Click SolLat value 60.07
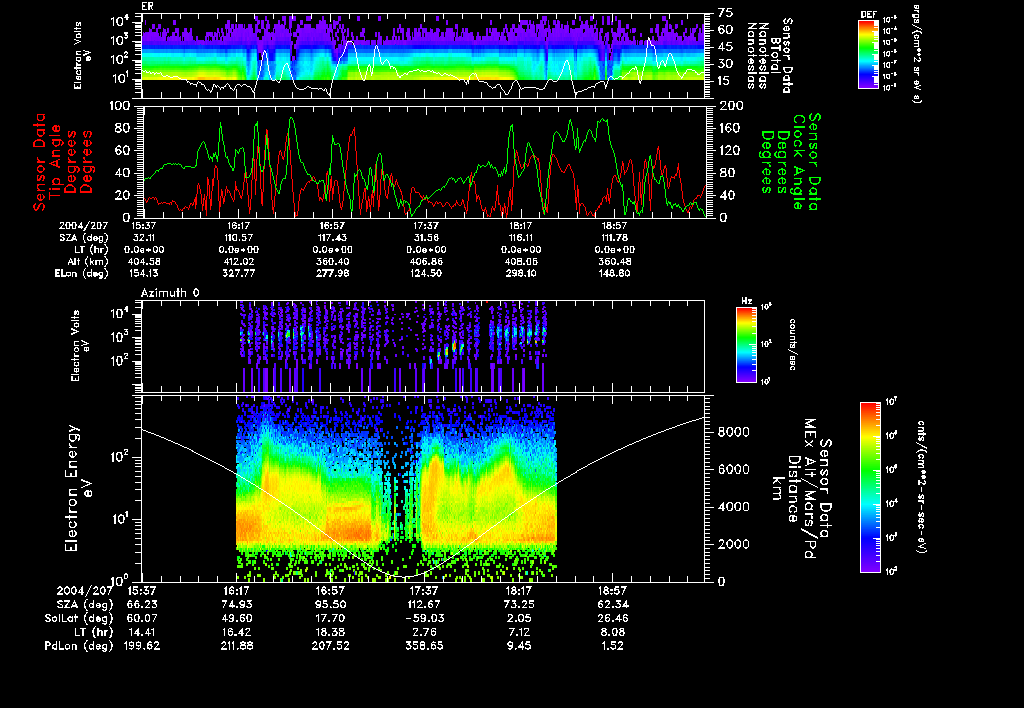 pyautogui.click(x=142, y=618)
